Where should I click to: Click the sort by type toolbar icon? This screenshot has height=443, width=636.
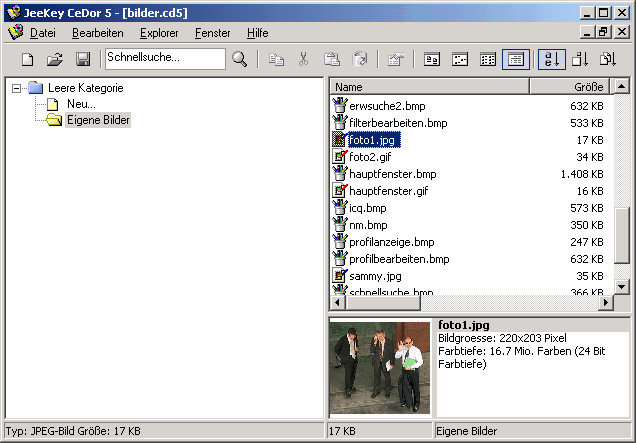[x=608, y=60]
